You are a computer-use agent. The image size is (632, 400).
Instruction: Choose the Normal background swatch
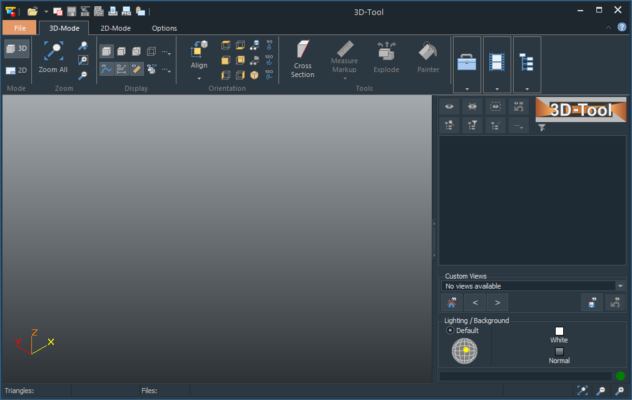[559, 352]
